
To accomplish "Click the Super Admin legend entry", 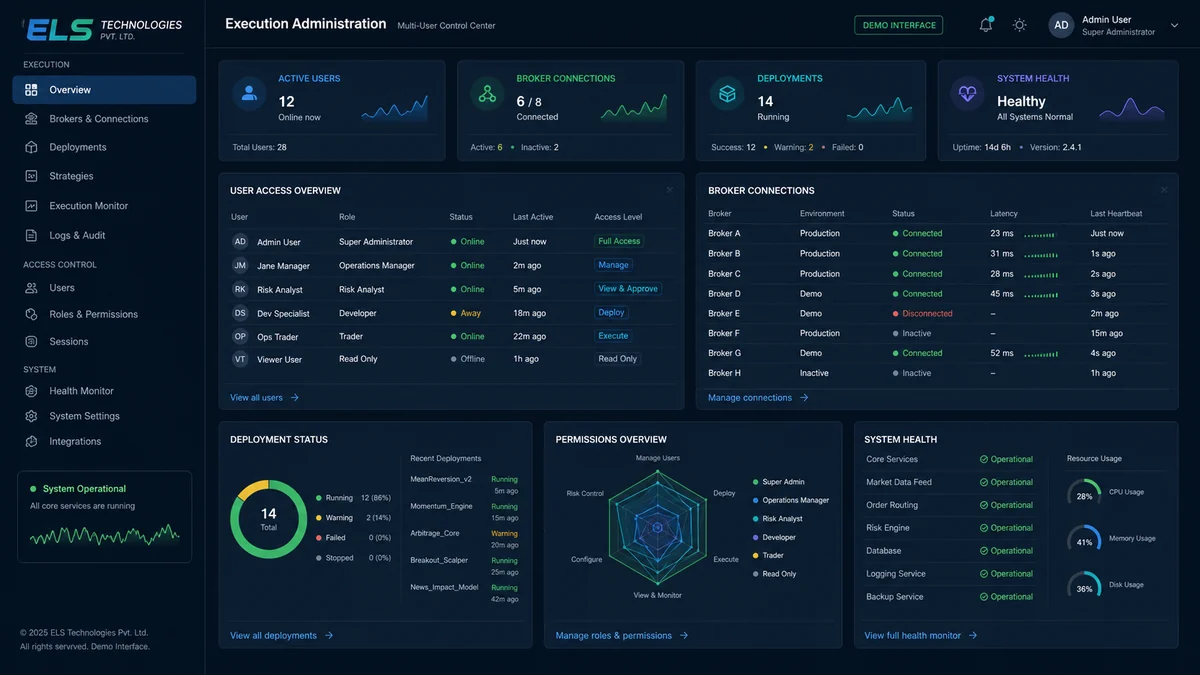I will (778, 482).
